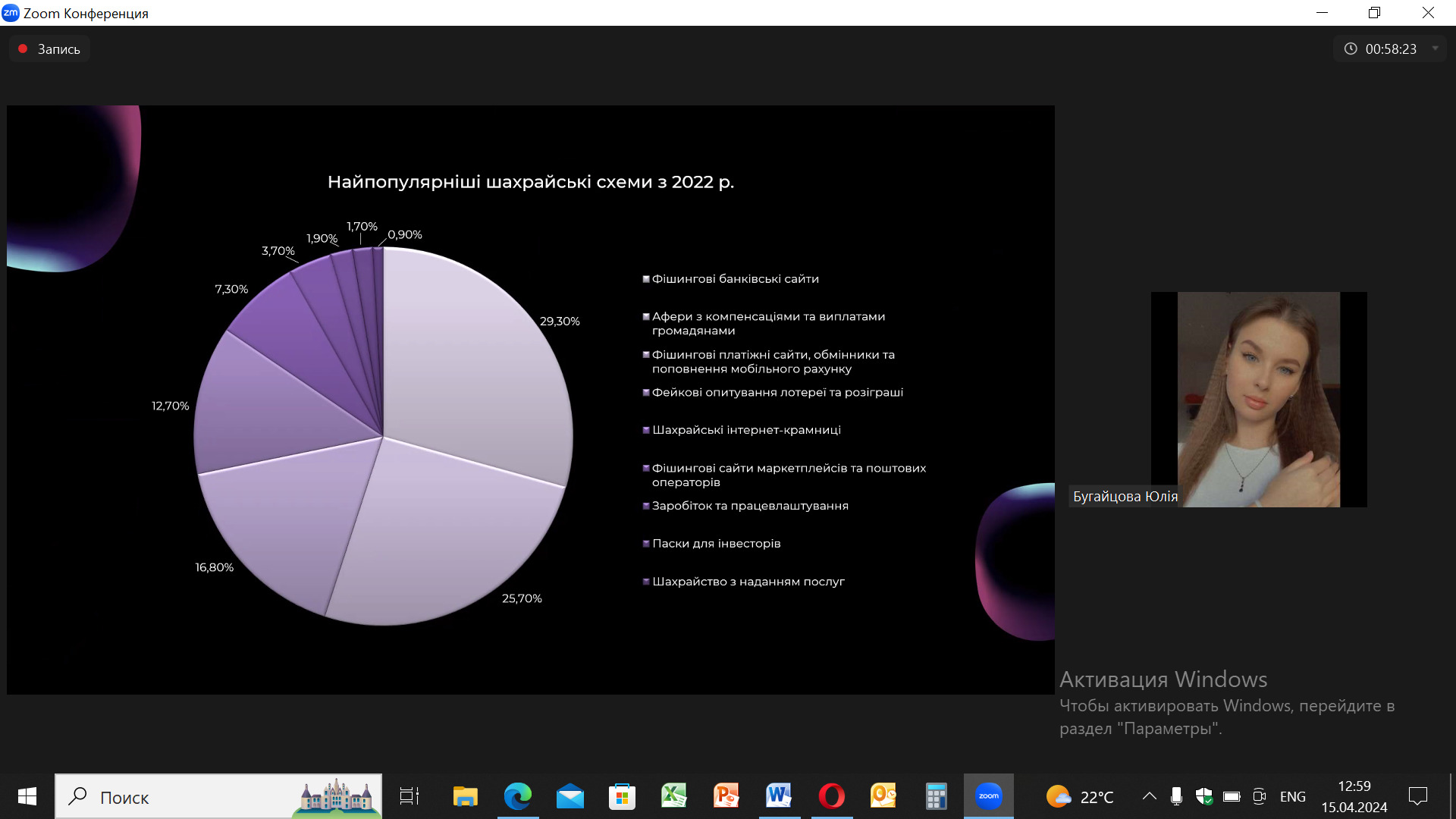Click the Поиск search box
This screenshot has width=1456, height=819.
pos(190,796)
